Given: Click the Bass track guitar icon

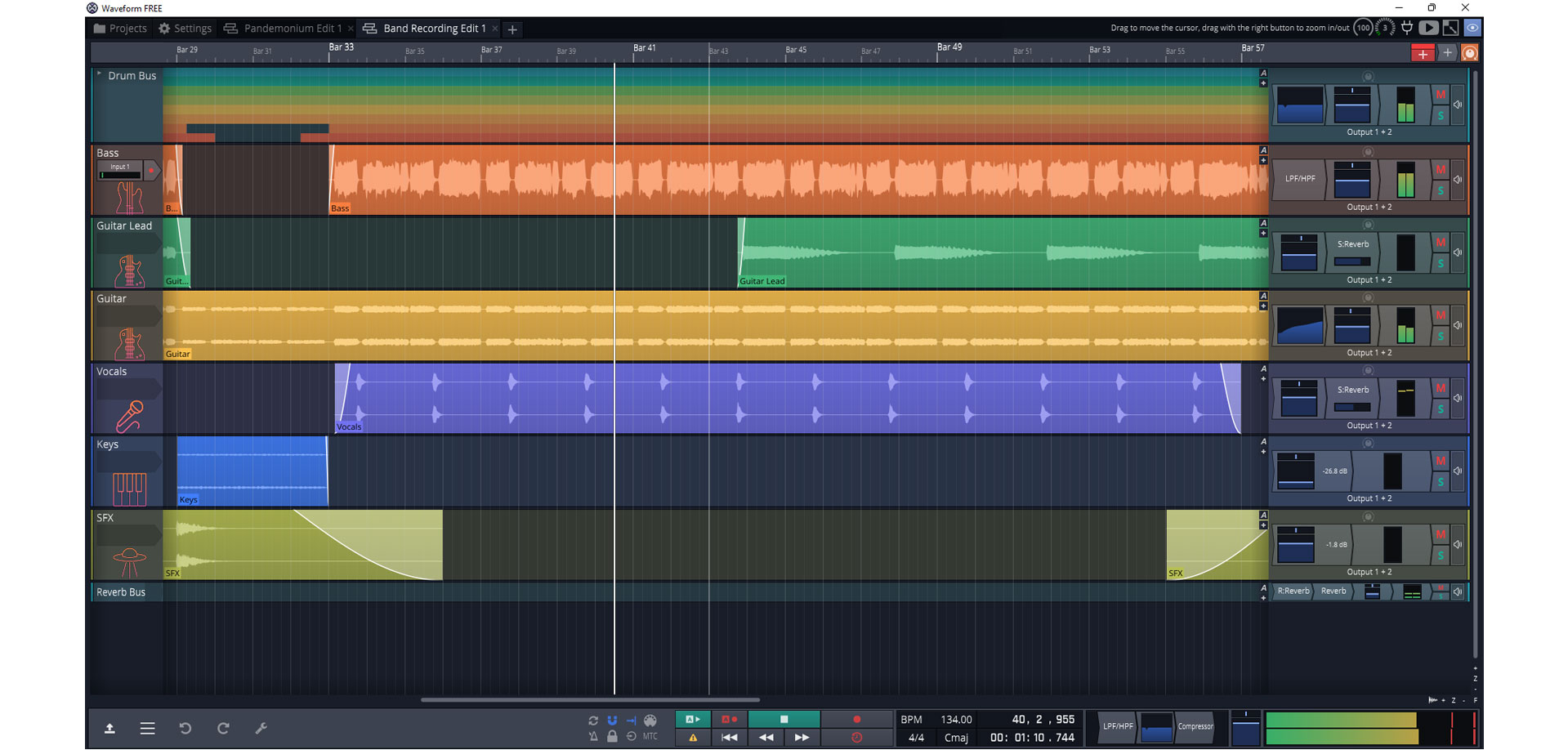Looking at the screenshot, I should click(x=129, y=198).
